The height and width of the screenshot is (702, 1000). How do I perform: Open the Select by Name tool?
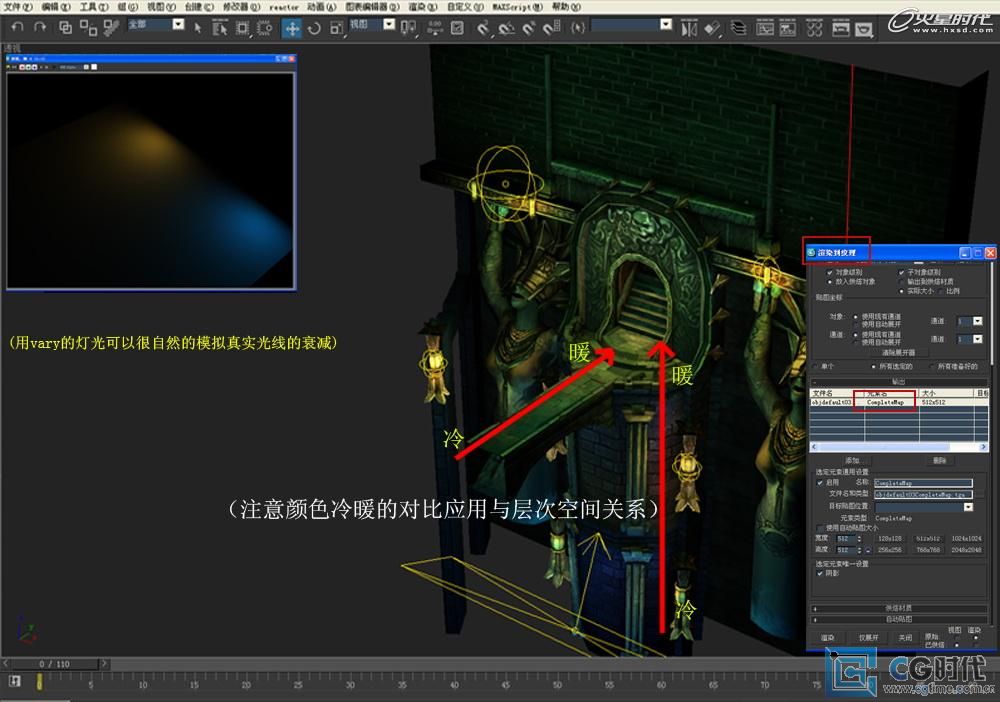219,28
